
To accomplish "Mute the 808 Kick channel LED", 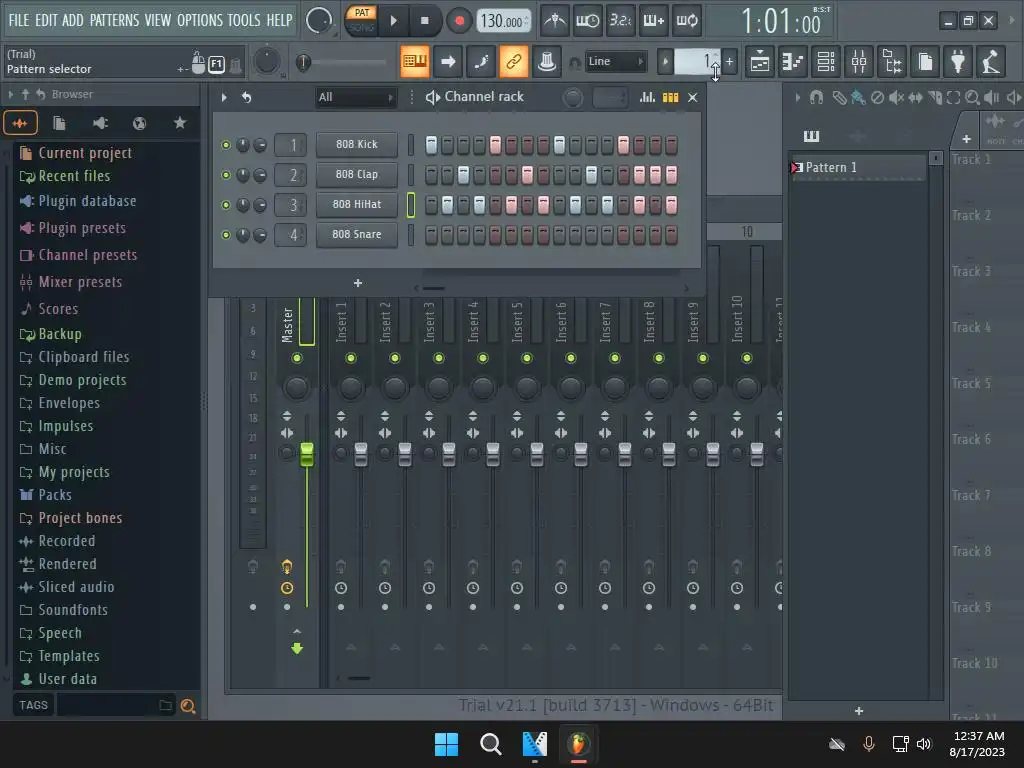I will coord(226,145).
